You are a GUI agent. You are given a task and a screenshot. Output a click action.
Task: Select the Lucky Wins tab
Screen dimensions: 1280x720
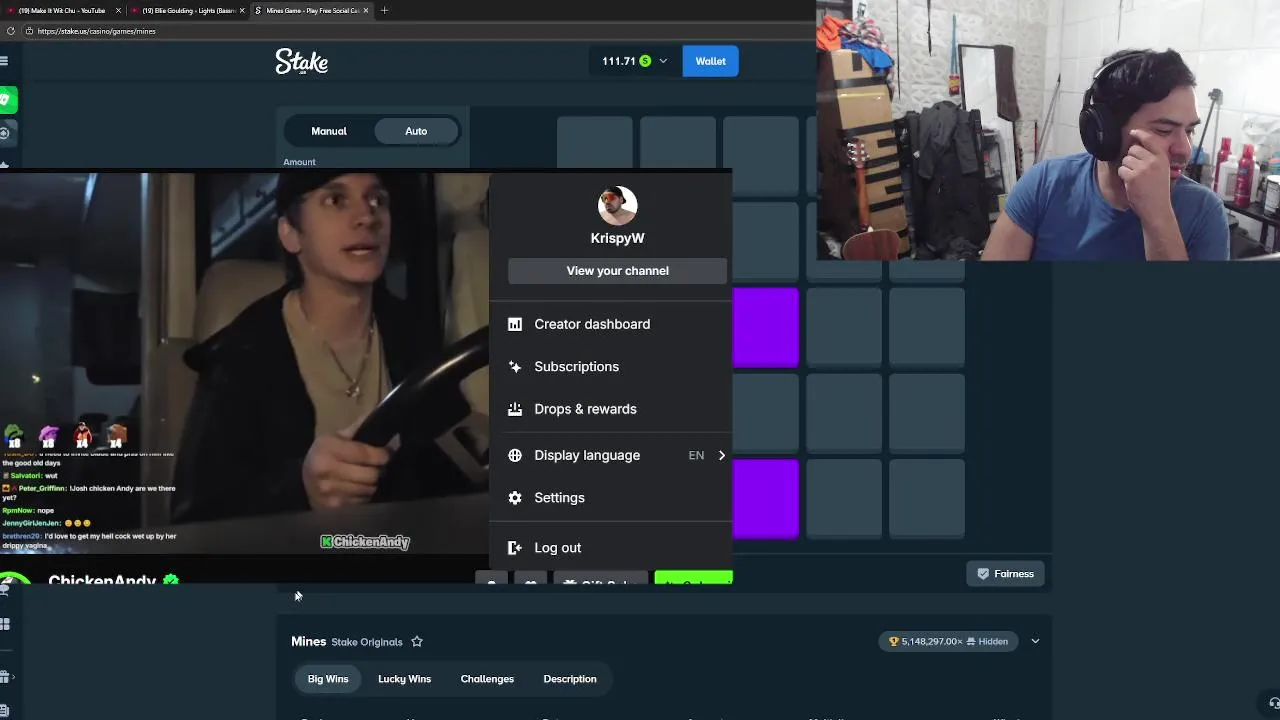tap(404, 679)
